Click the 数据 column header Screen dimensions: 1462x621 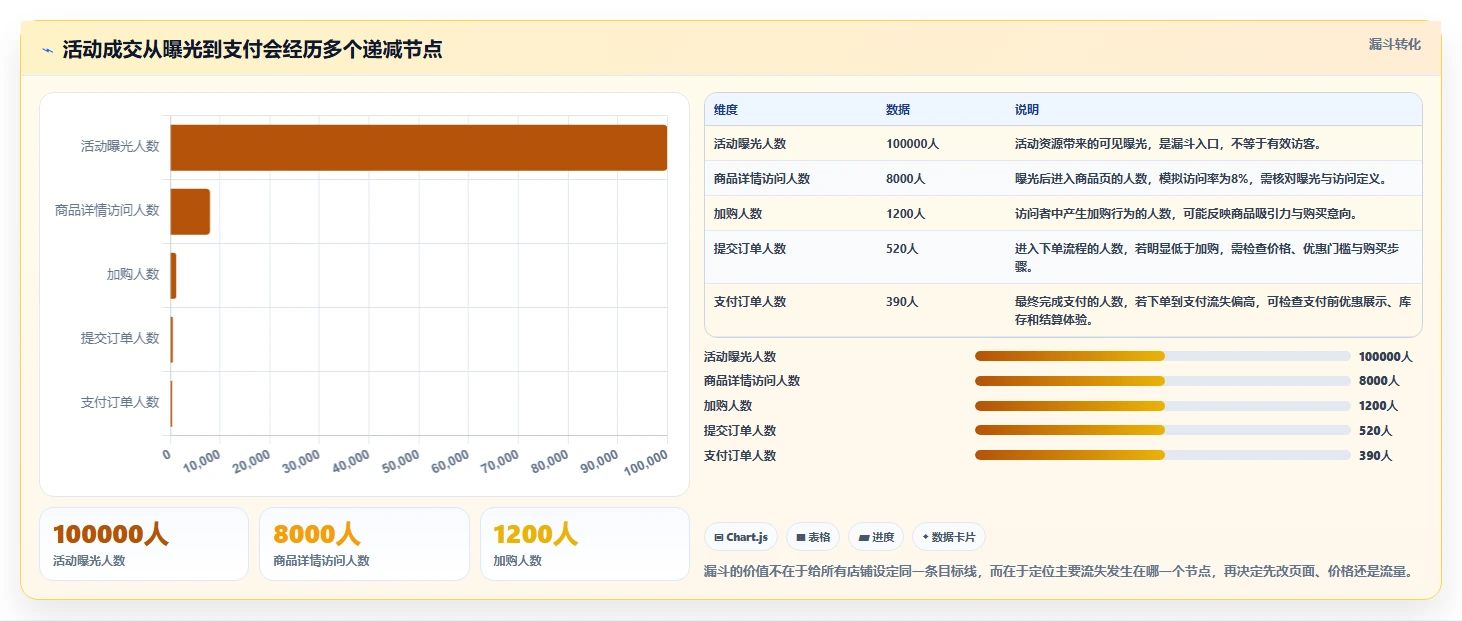tap(898, 110)
